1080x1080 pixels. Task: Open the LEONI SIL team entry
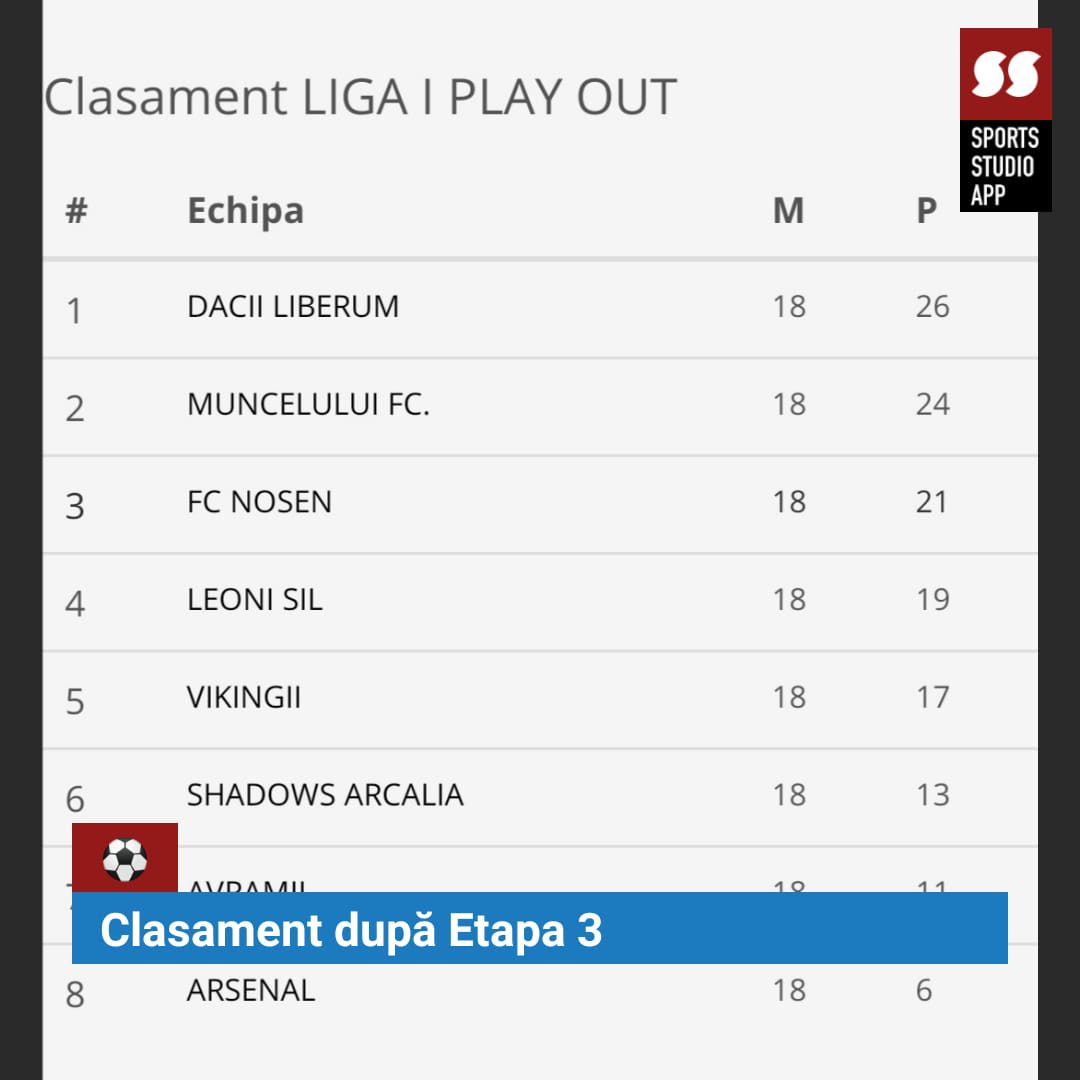540,602
